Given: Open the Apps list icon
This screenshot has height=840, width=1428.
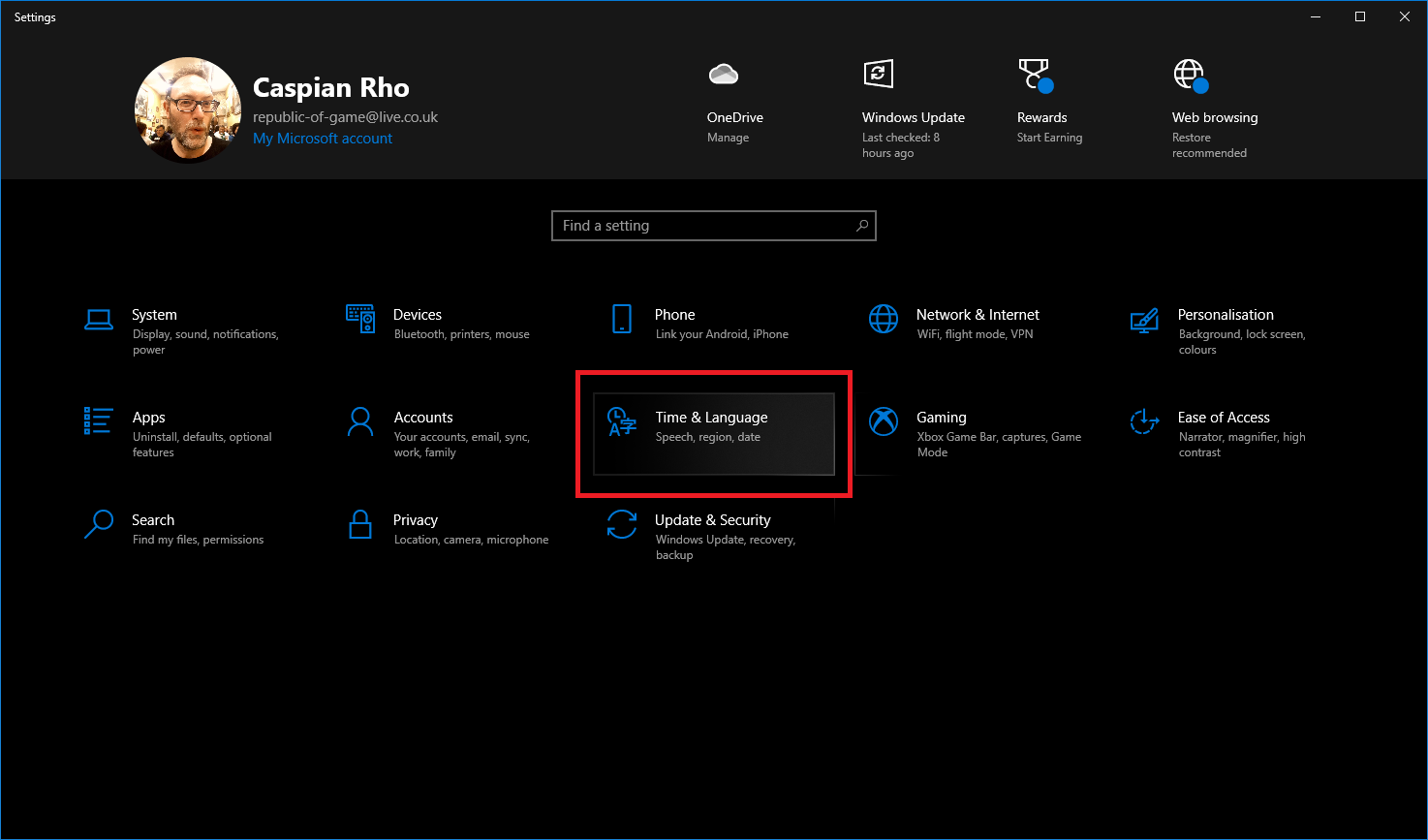Looking at the screenshot, I should coord(99,421).
